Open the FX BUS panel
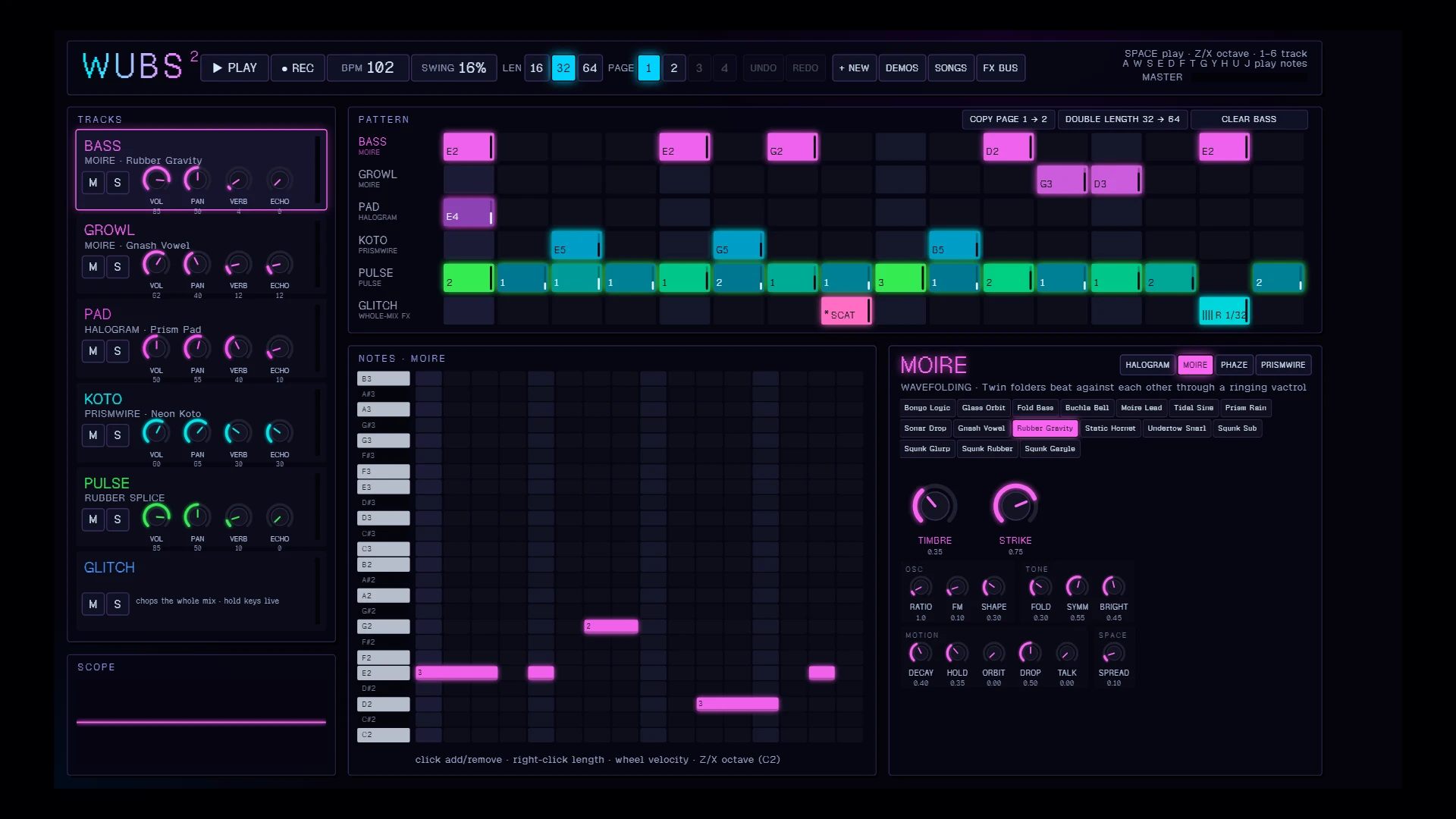Viewport: 1456px width, 819px height. click(1000, 68)
